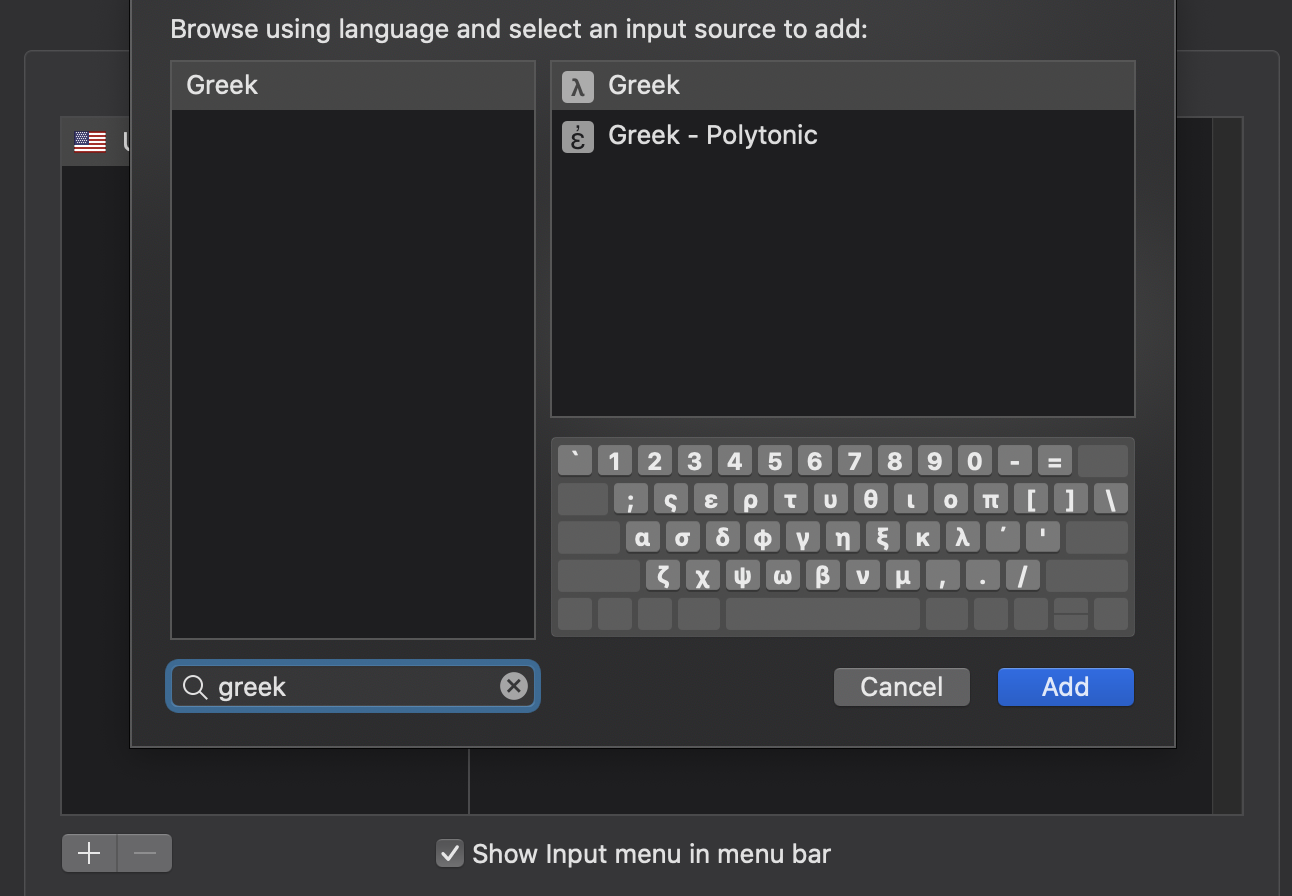Screen dimensions: 1292x896
Task: Click the alpha key on keyboard preview
Action: 643,537
